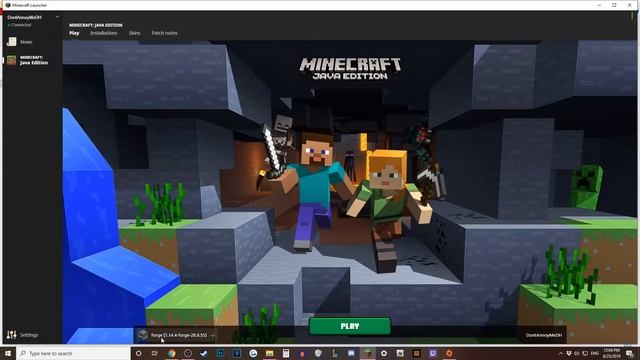Open the Installations tab

click(103, 33)
